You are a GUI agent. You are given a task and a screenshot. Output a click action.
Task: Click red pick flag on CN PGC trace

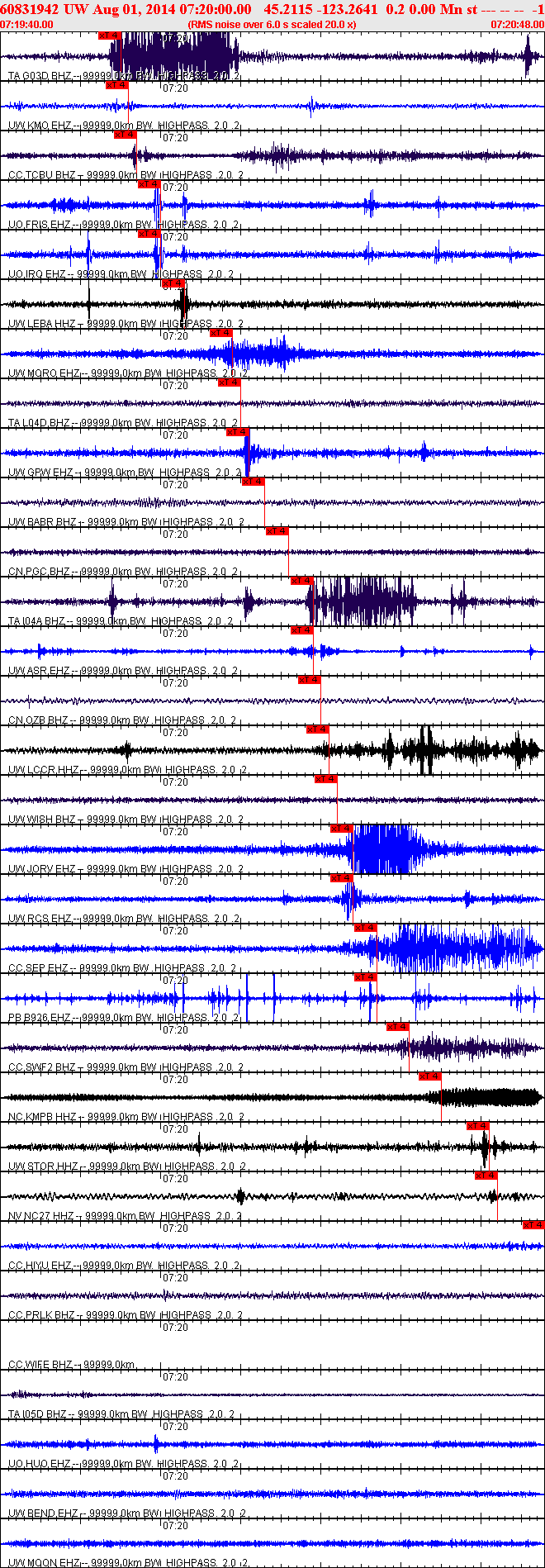[x=277, y=531]
